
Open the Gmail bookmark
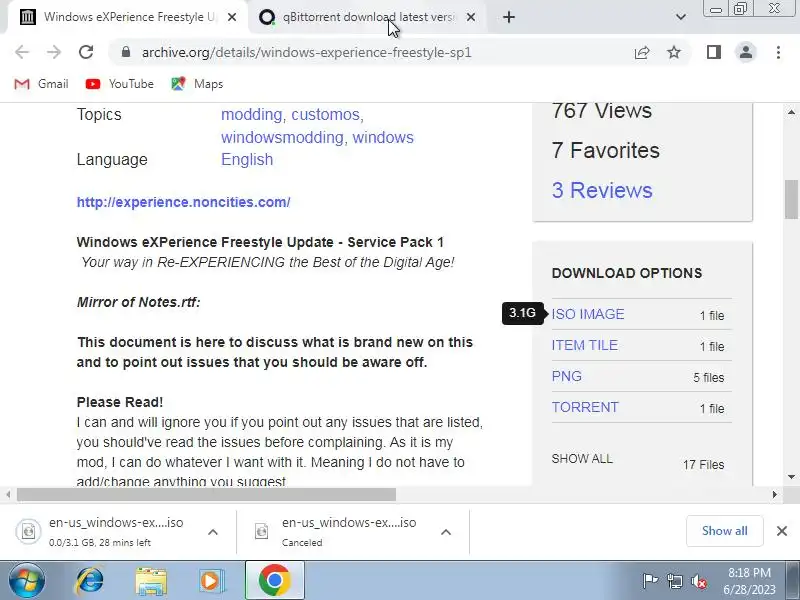click(x=41, y=84)
